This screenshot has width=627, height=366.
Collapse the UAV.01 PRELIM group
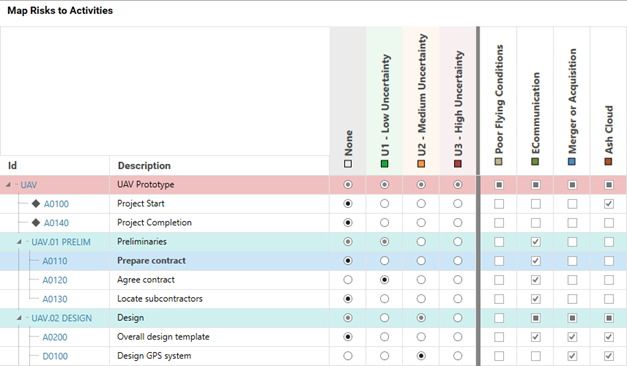(19, 242)
